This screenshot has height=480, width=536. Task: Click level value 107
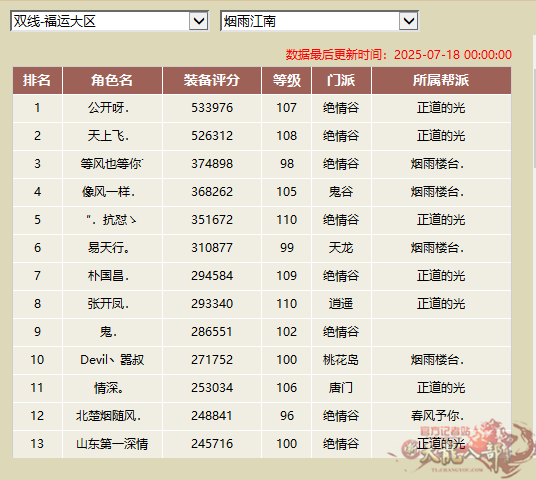(x=286, y=108)
